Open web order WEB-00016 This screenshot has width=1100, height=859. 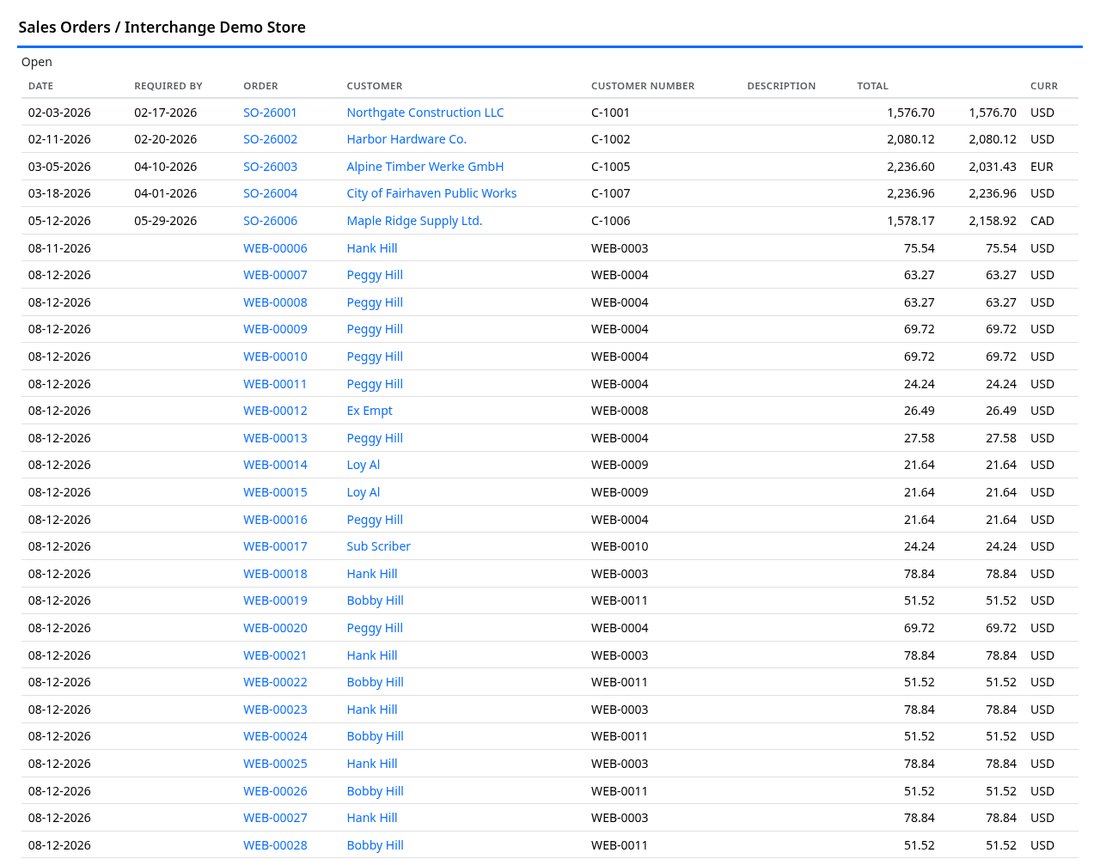point(275,519)
